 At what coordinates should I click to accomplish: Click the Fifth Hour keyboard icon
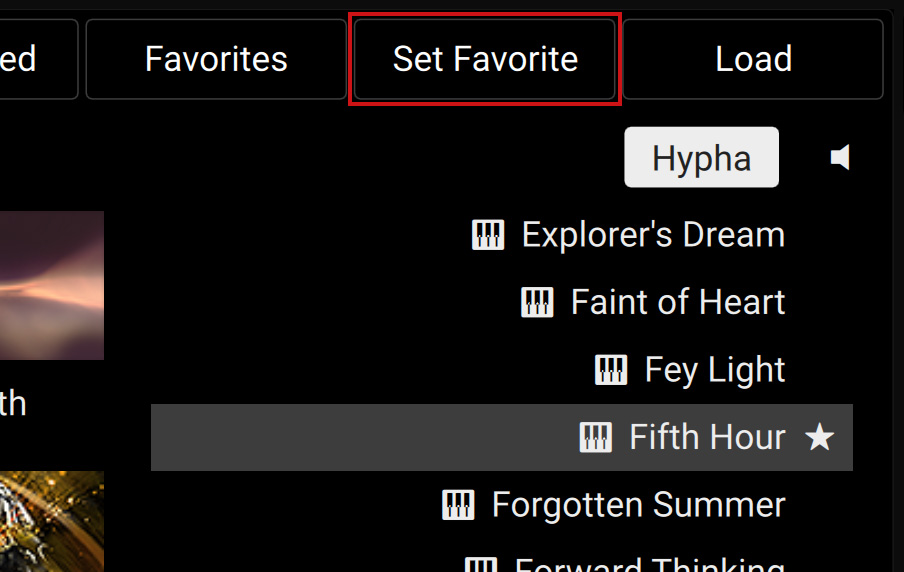[x=596, y=437]
